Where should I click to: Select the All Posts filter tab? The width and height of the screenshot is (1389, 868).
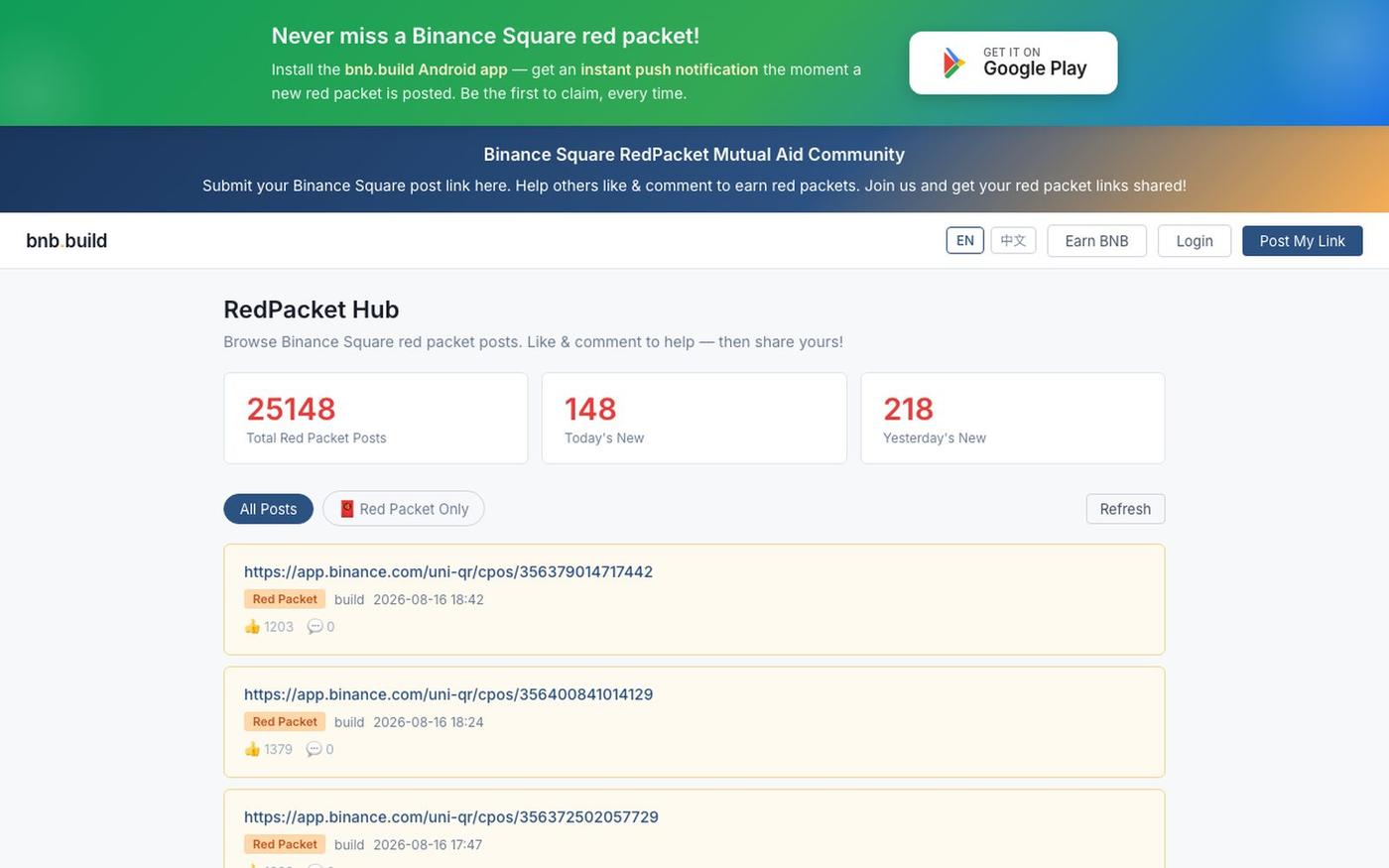(268, 509)
